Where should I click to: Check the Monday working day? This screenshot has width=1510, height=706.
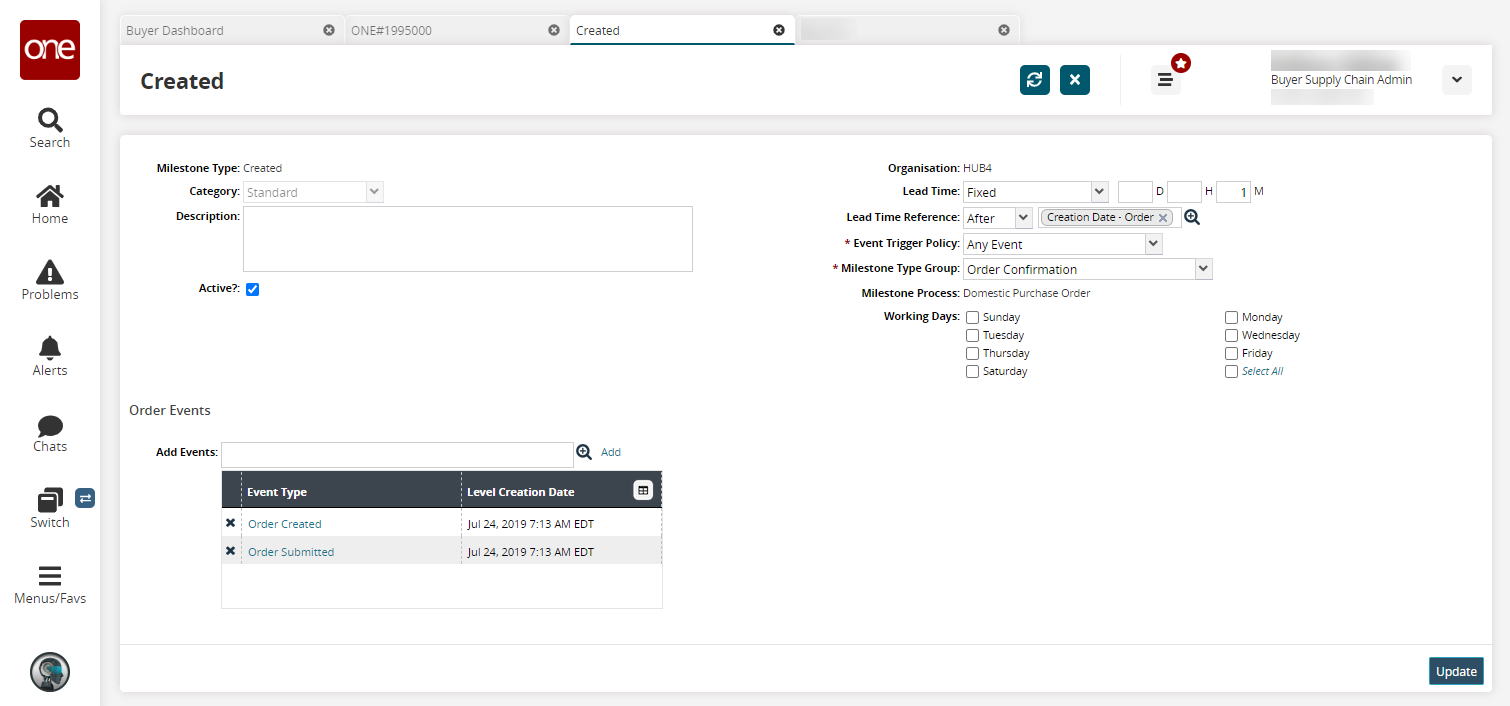tap(1231, 317)
